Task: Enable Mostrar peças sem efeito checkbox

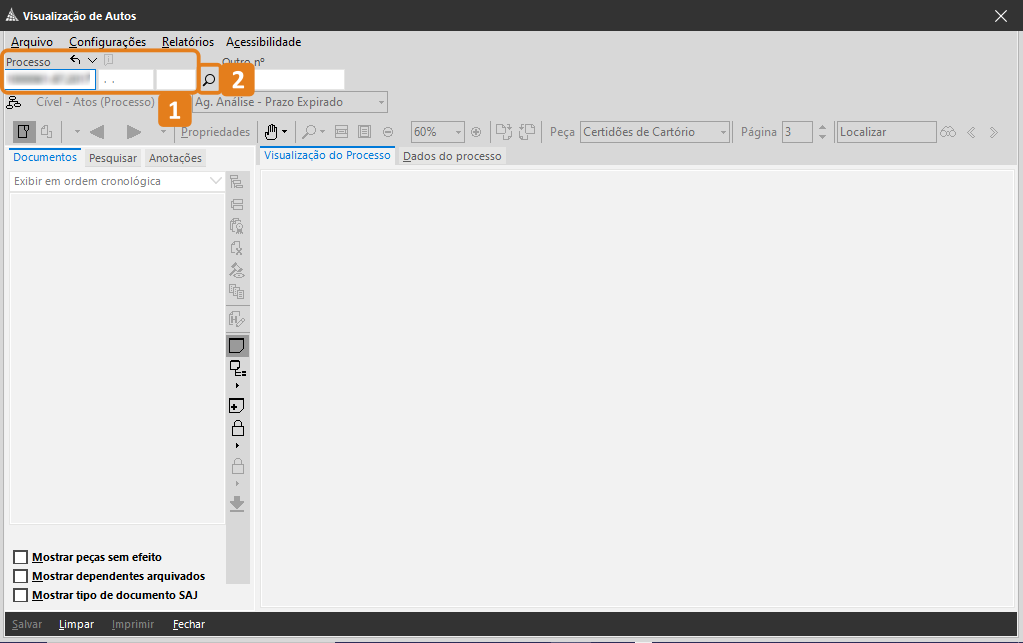Action: tap(21, 558)
